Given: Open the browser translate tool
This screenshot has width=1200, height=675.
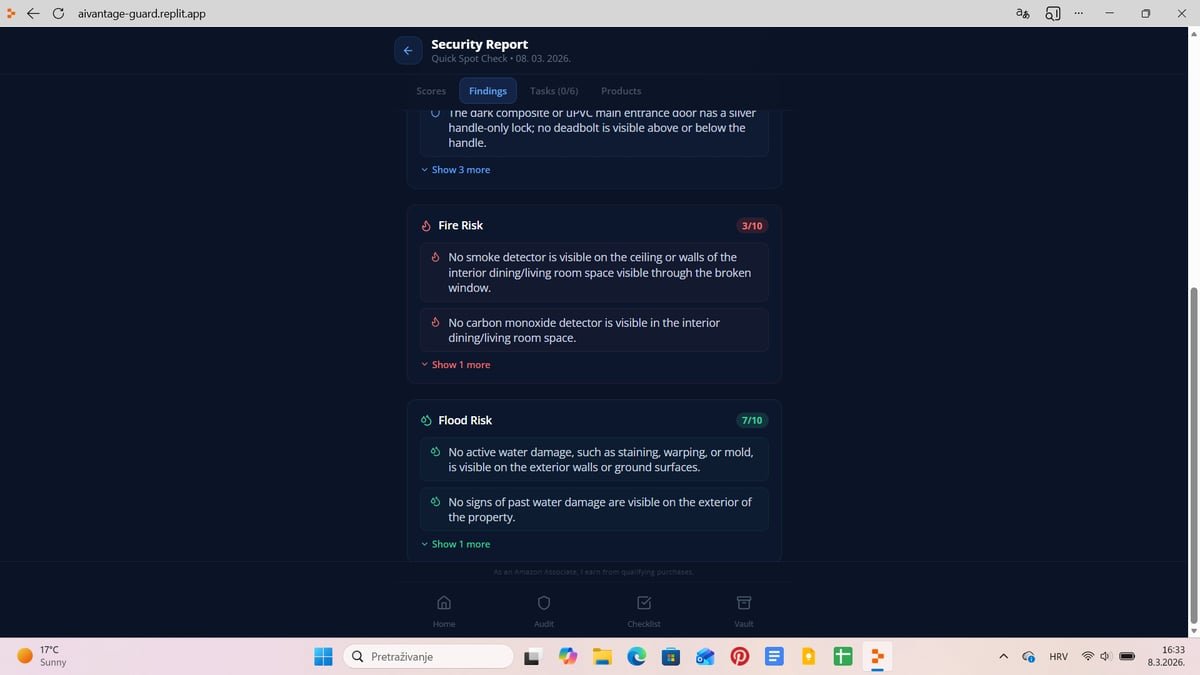Looking at the screenshot, I should click(x=1021, y=13).
